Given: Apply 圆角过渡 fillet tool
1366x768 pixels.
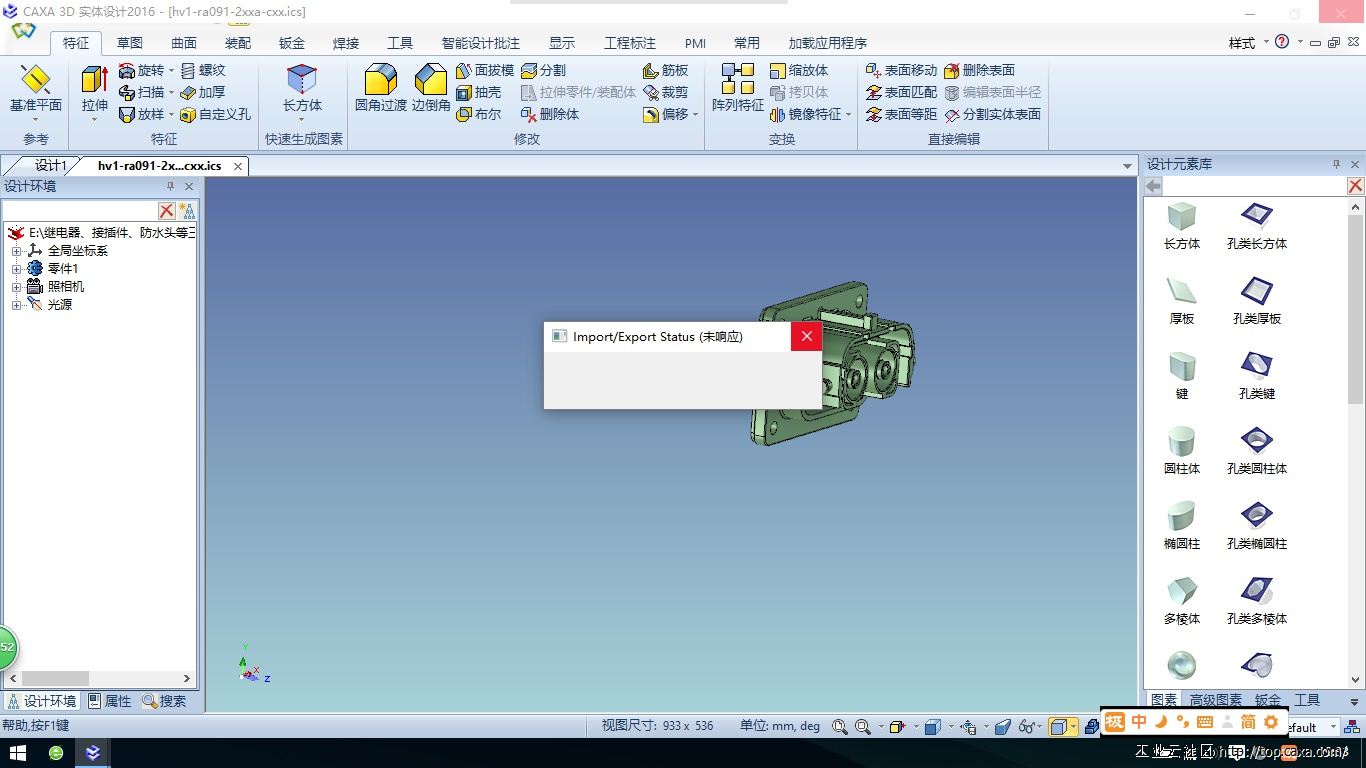Looking at the screenshot, I should (x=381, y=88).
